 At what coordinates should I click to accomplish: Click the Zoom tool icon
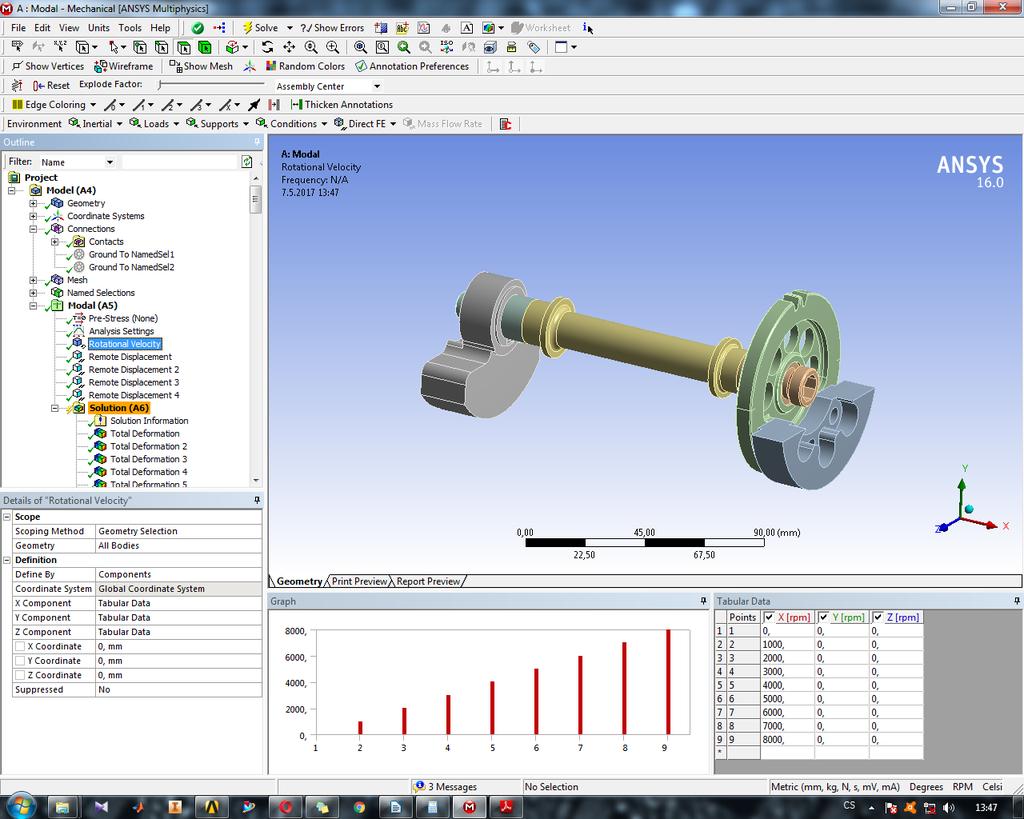(x=311, y=47)
